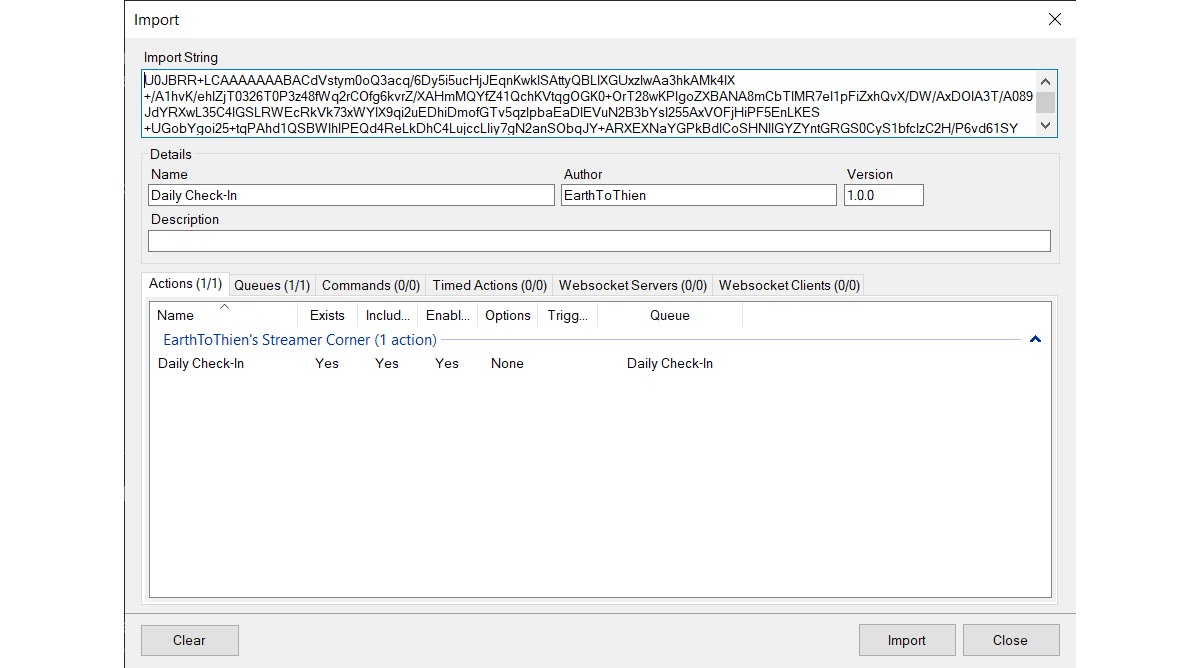Open the Websocket Servers (0/0) tab
The image size is (1200, 668).
click(632, 285)
